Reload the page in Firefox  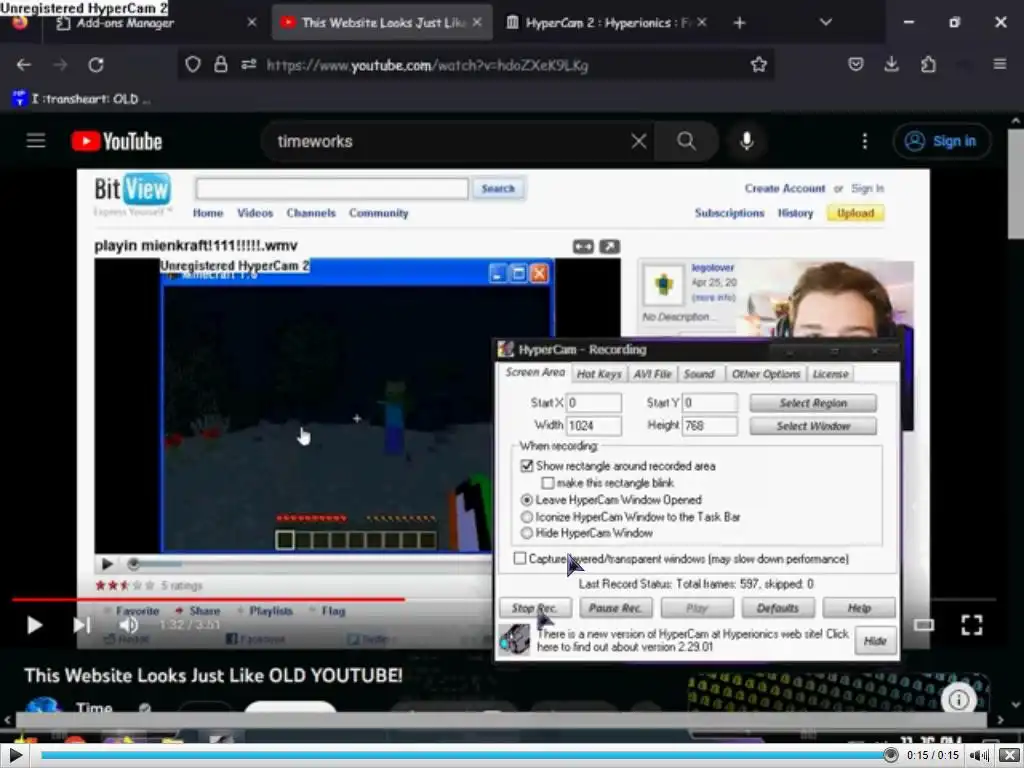[x=96, y=65]
